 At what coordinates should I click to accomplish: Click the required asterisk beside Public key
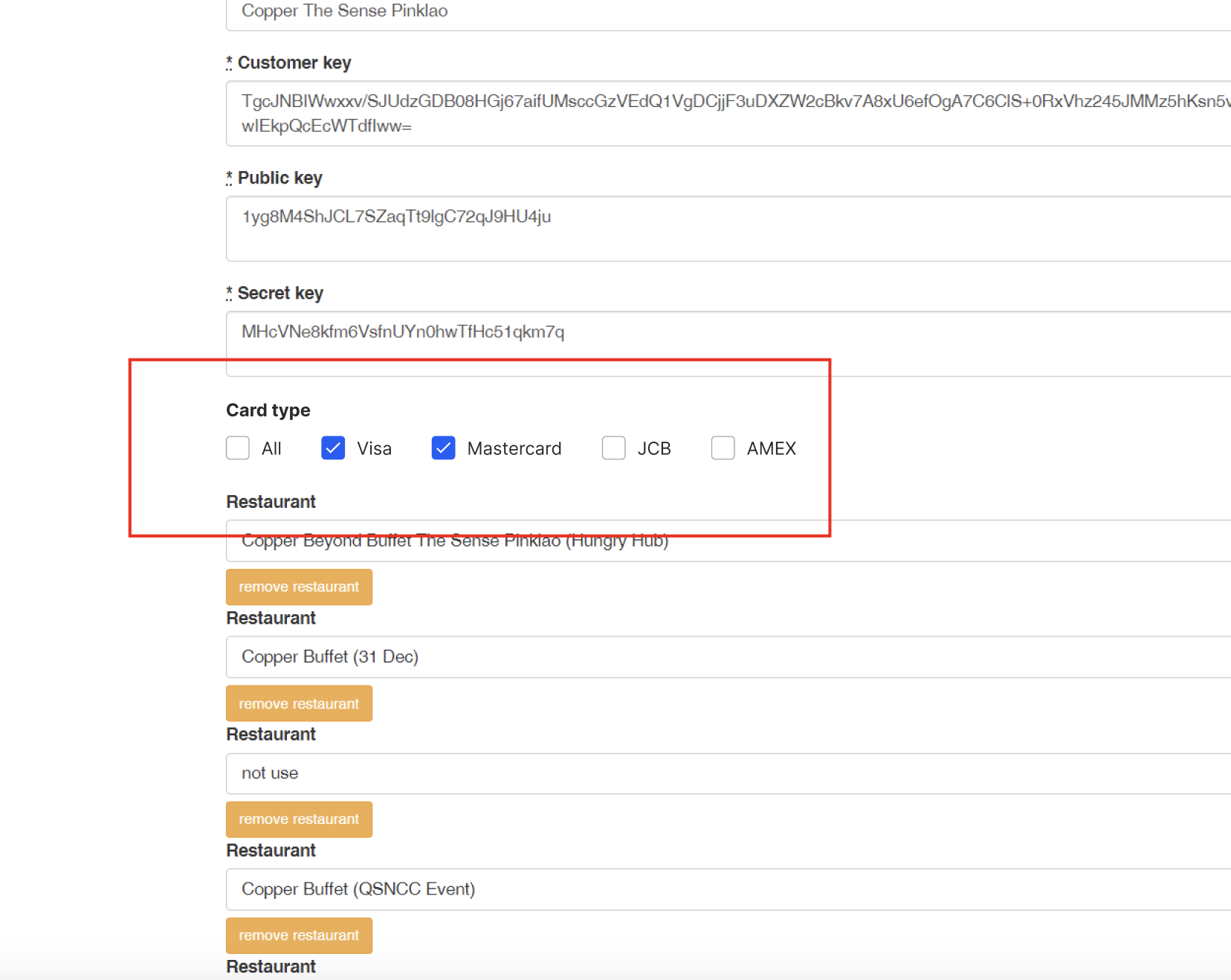[x=229, y=178]
